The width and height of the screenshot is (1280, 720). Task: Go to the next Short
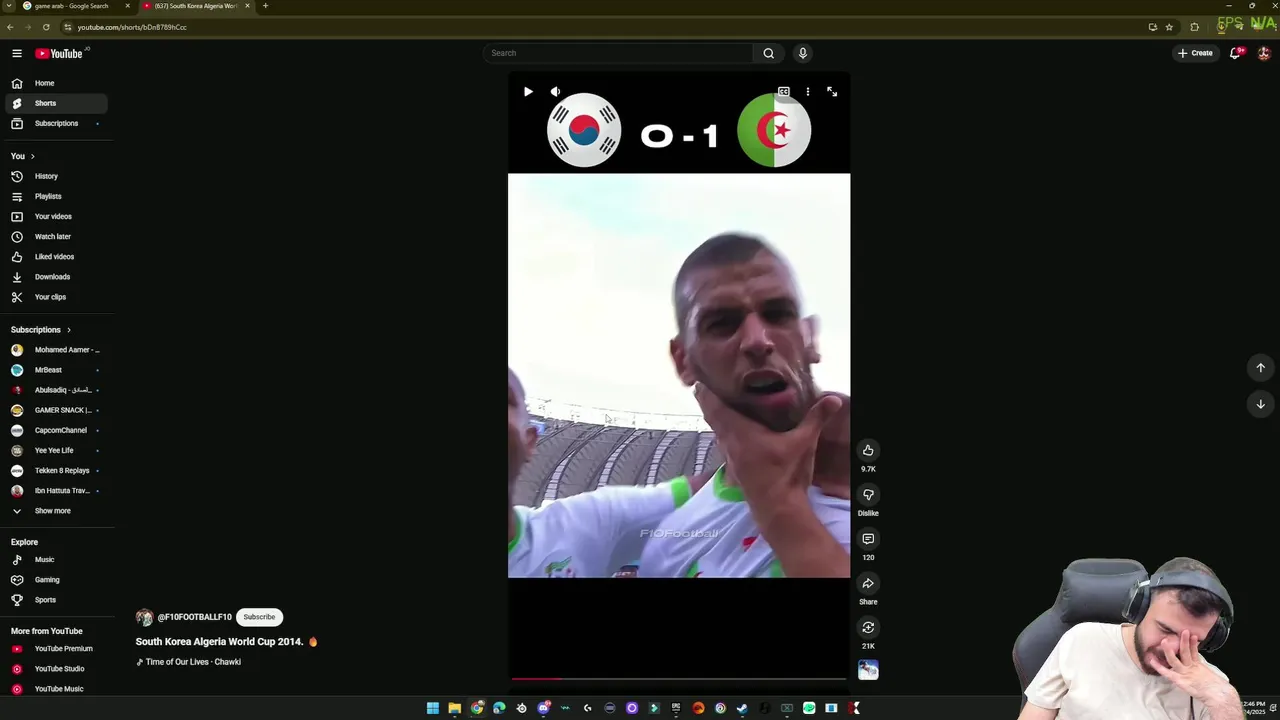point(1260,404)
